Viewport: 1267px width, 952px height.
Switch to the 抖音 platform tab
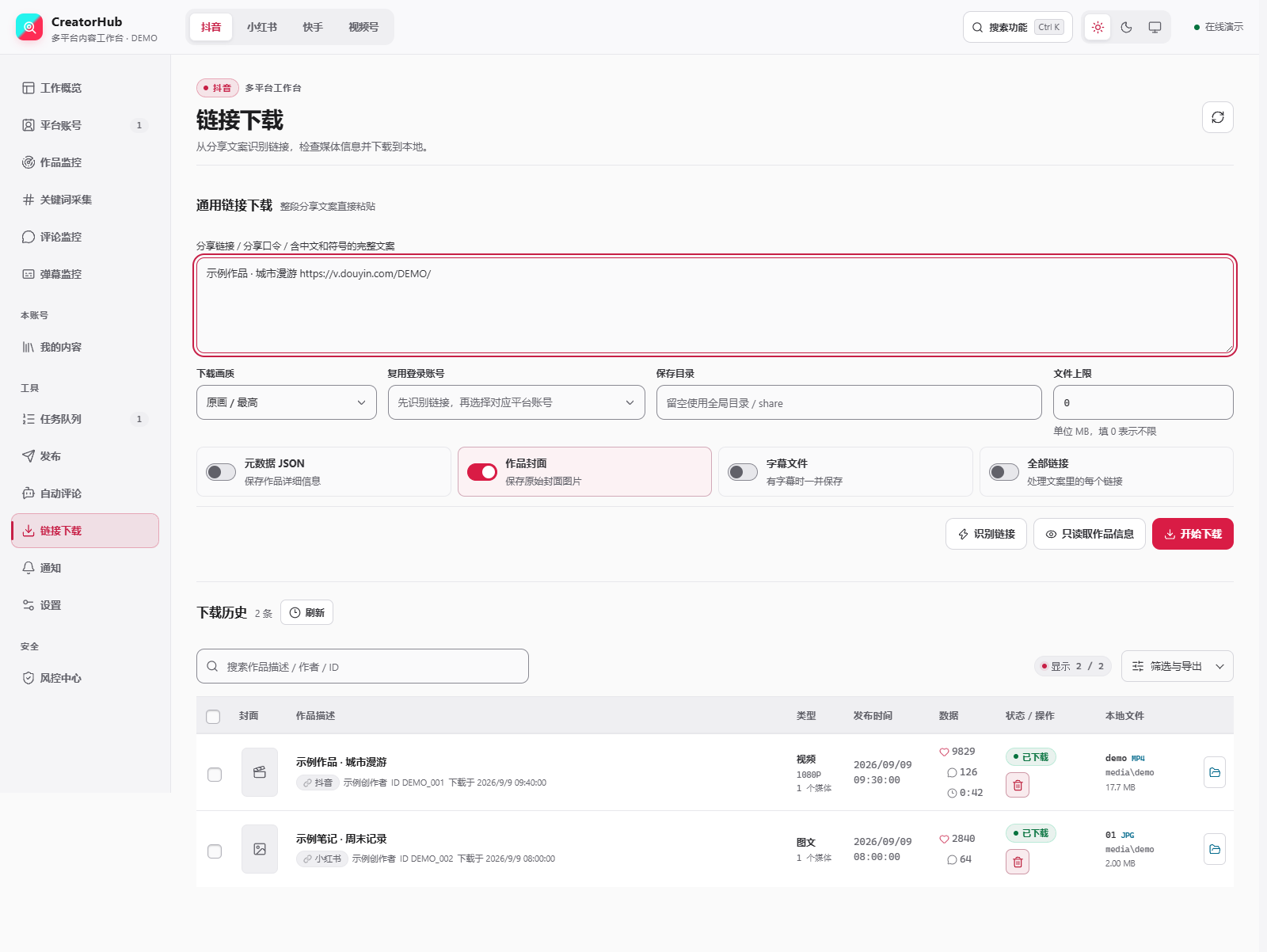pos(211,27)
